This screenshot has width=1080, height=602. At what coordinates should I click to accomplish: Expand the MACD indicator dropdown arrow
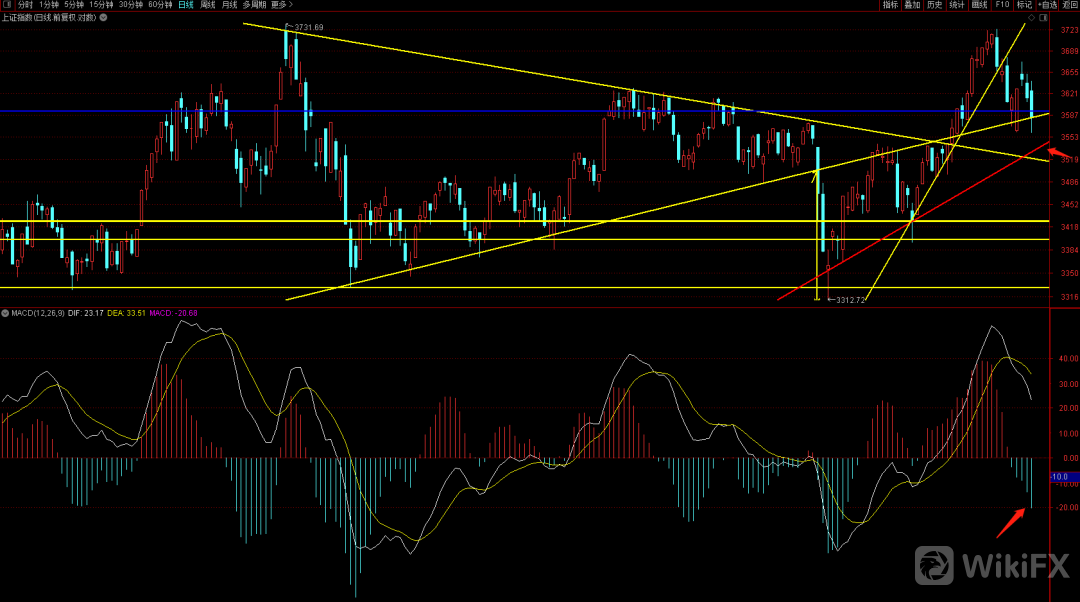click(x=4, y=313)
